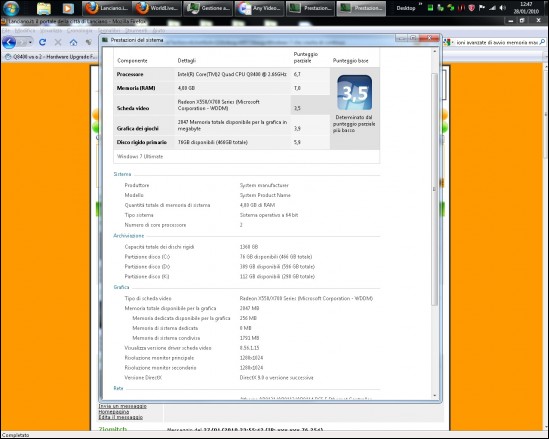Click the Archiviazione section heading
This screenshot has height=439, width=549.
[128, 236]
